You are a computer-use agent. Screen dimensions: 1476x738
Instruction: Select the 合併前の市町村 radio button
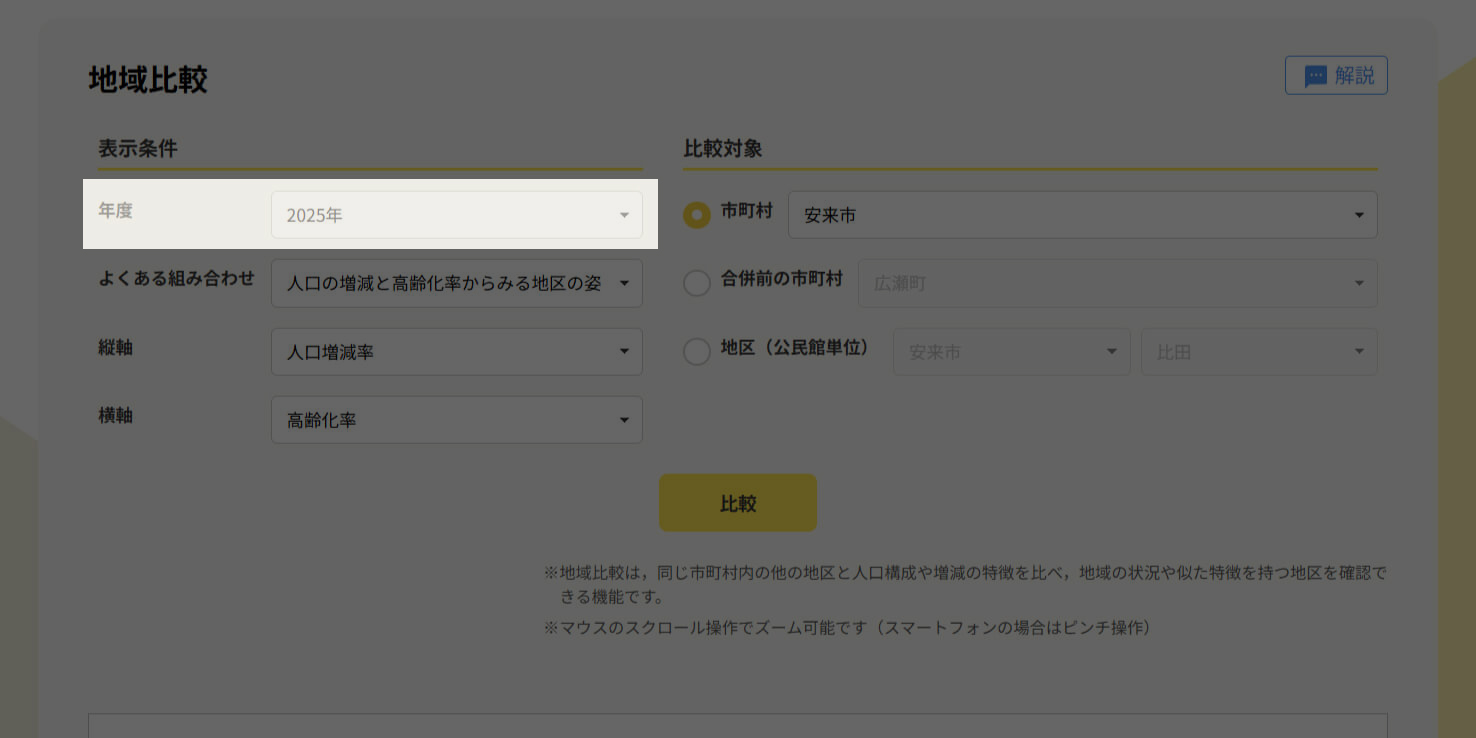(x=697, y=284)
